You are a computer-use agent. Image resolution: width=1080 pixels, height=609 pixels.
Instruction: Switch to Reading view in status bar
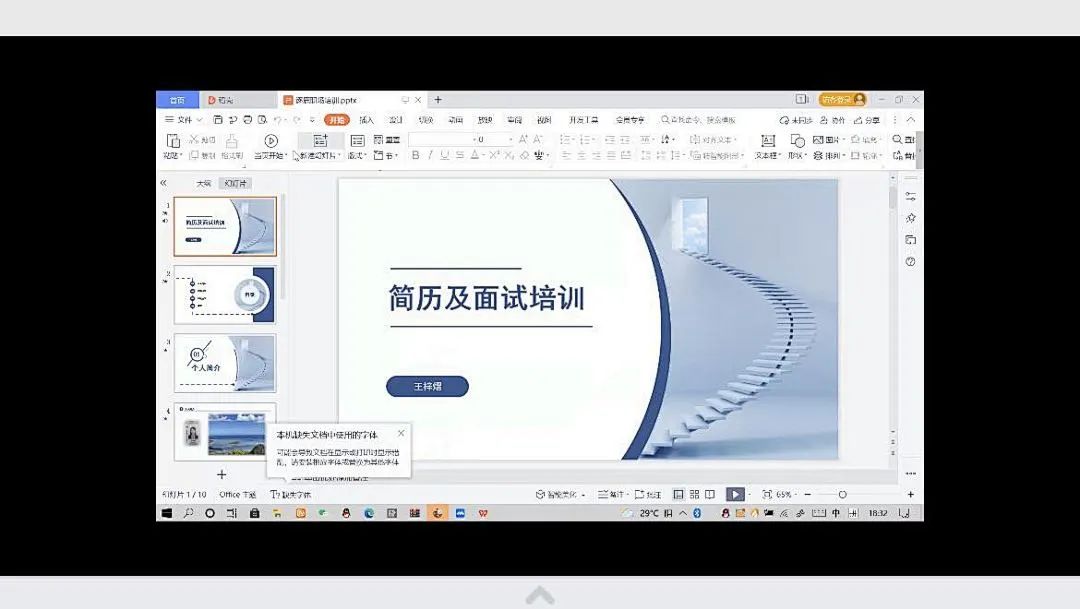click(x=710, y=495)
